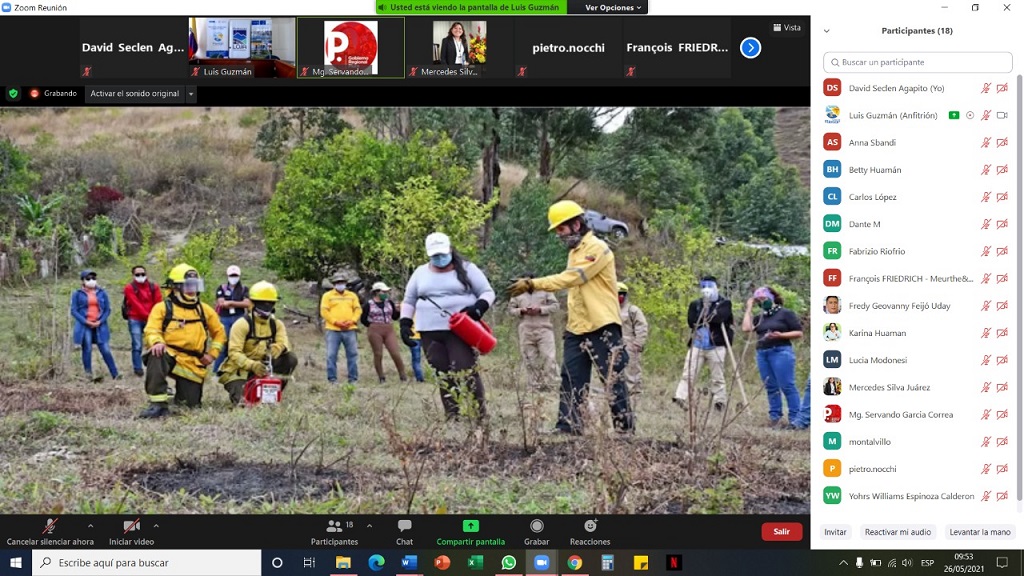Click the green encryption shield icon
The width and height of the screenshot is (1024, 576).
tap(13, 93)
